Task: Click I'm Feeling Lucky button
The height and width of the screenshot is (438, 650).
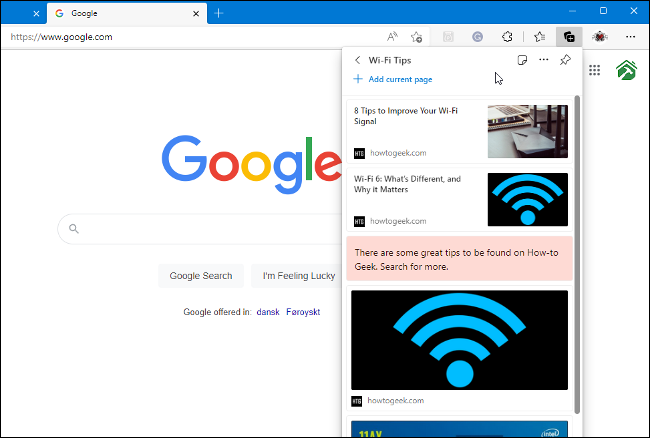Action: [x=298, y=276]
